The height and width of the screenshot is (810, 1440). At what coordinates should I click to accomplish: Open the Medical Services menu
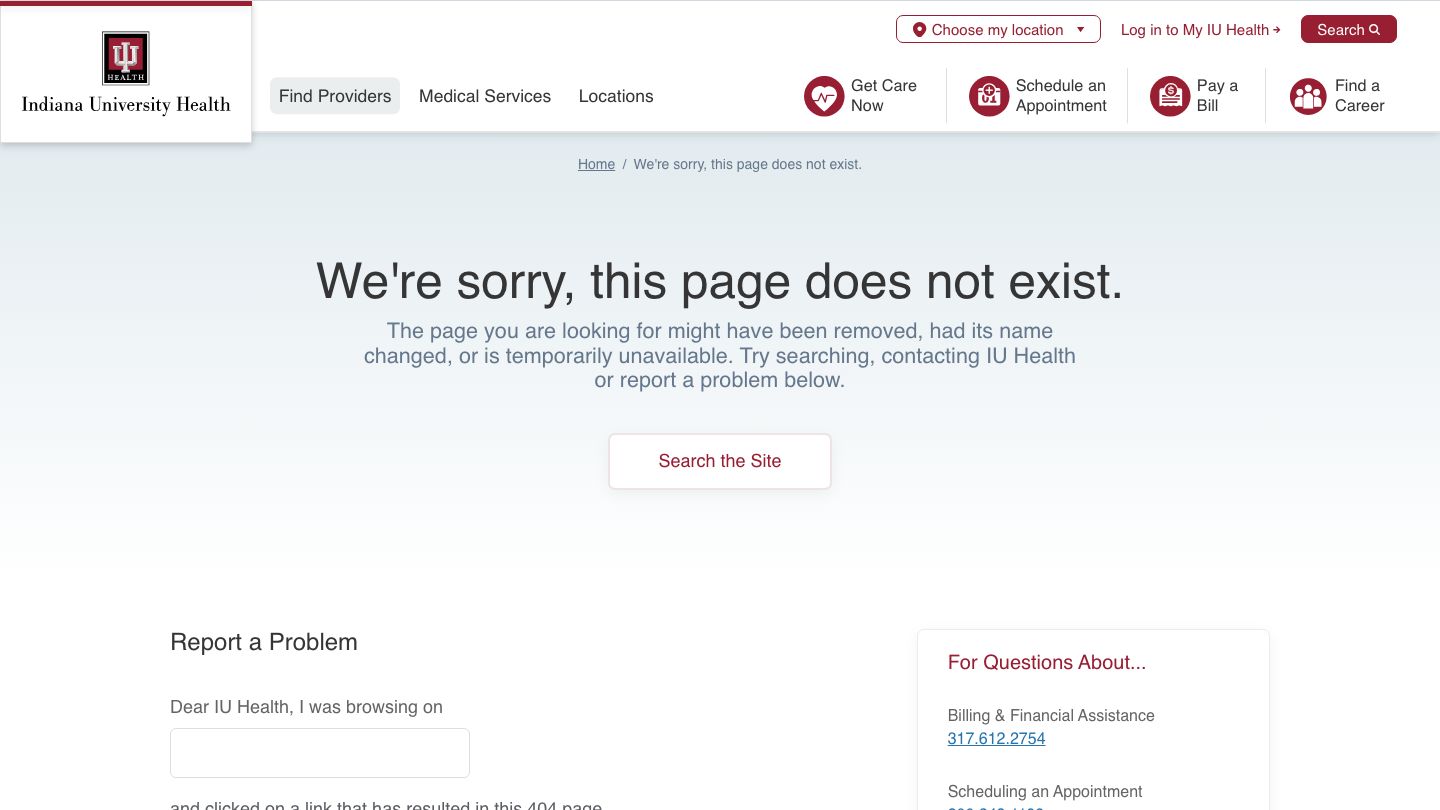485,96
